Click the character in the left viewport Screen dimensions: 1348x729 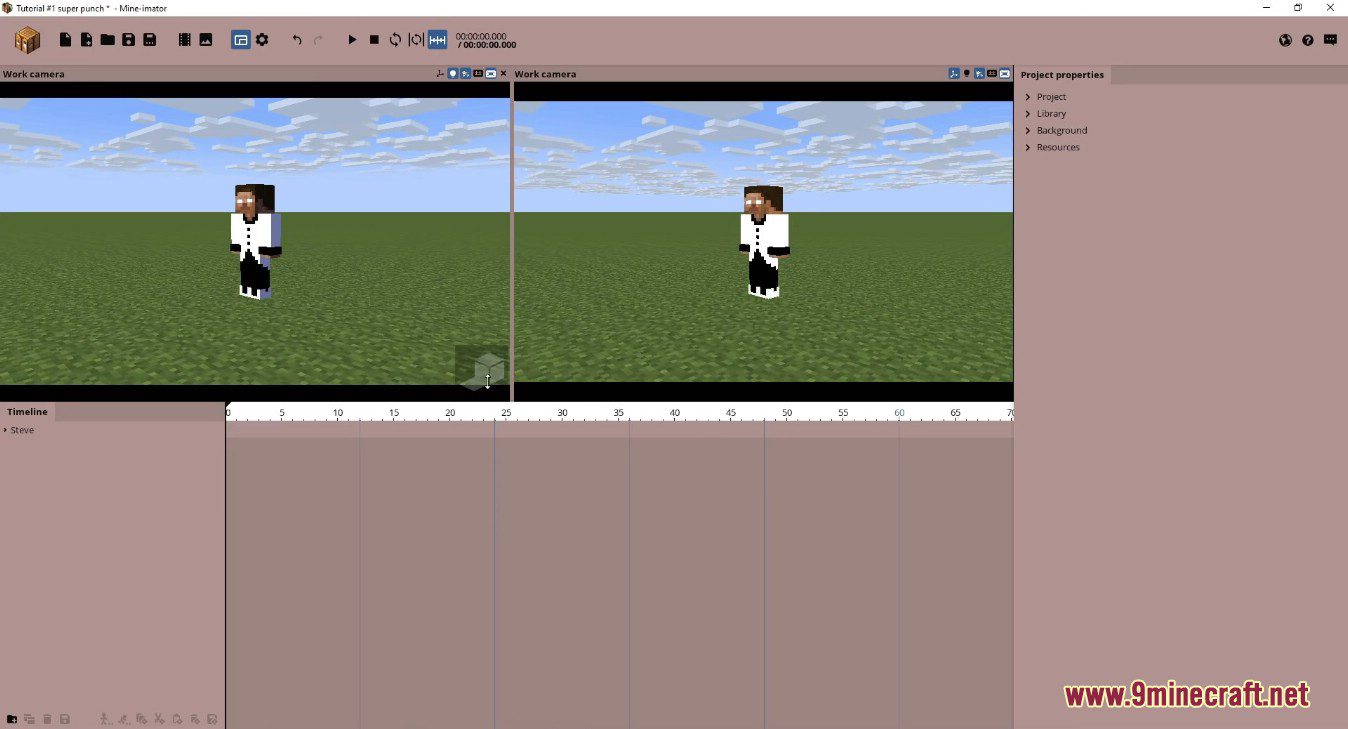tap(255, 241)
